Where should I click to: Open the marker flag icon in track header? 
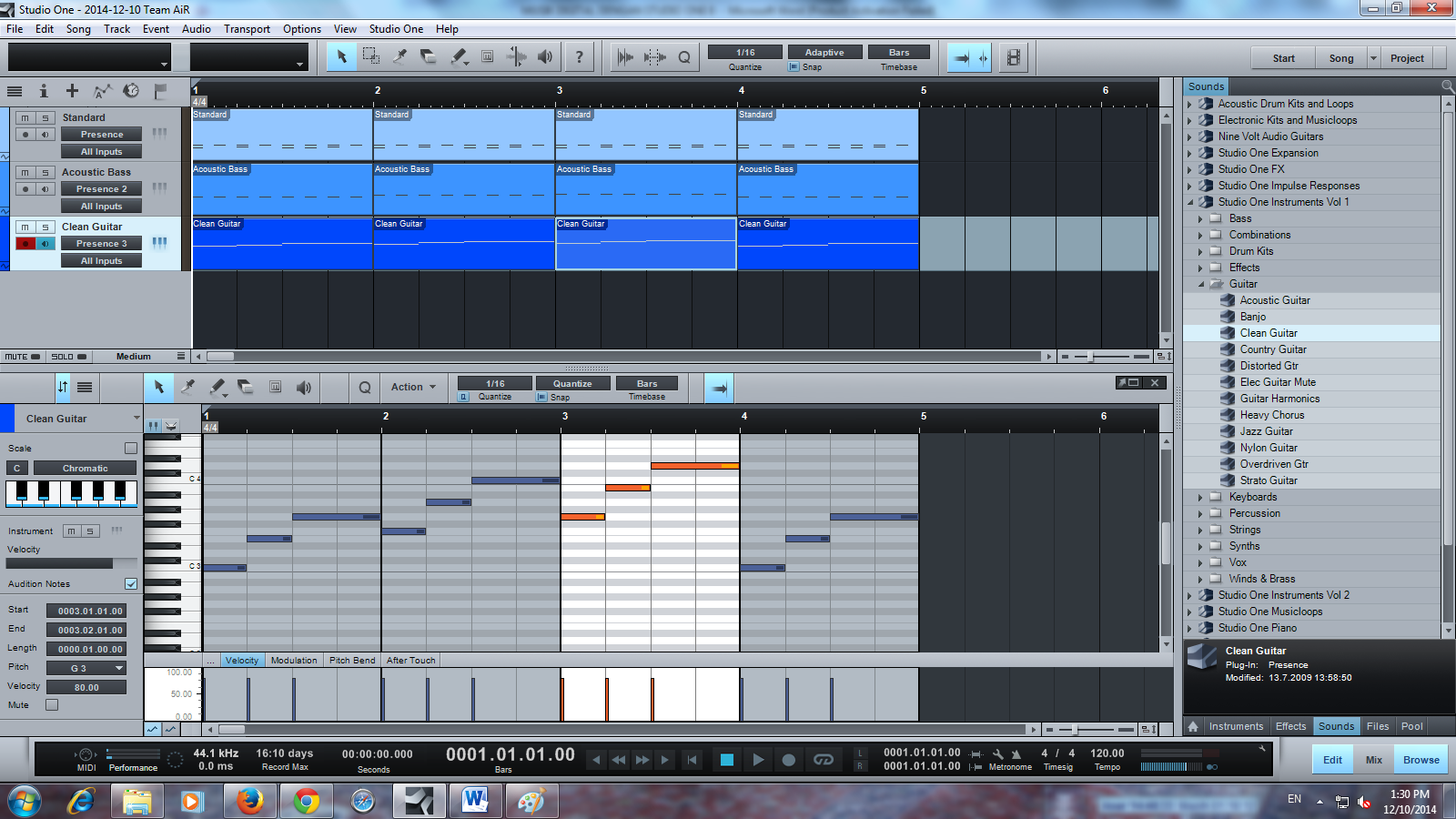tap(161, 90)
